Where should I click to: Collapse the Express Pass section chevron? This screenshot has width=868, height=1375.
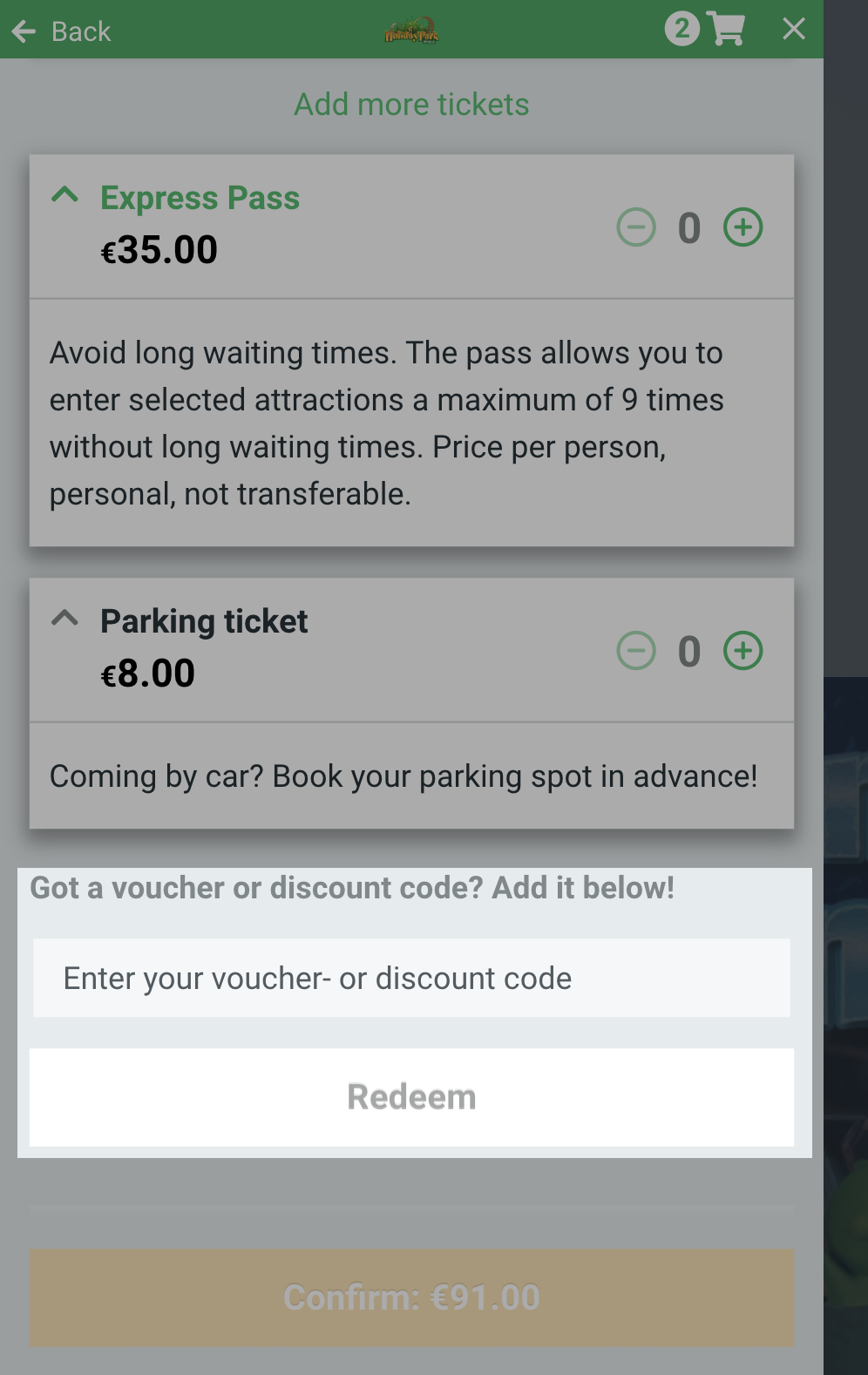tap(65, 194)
